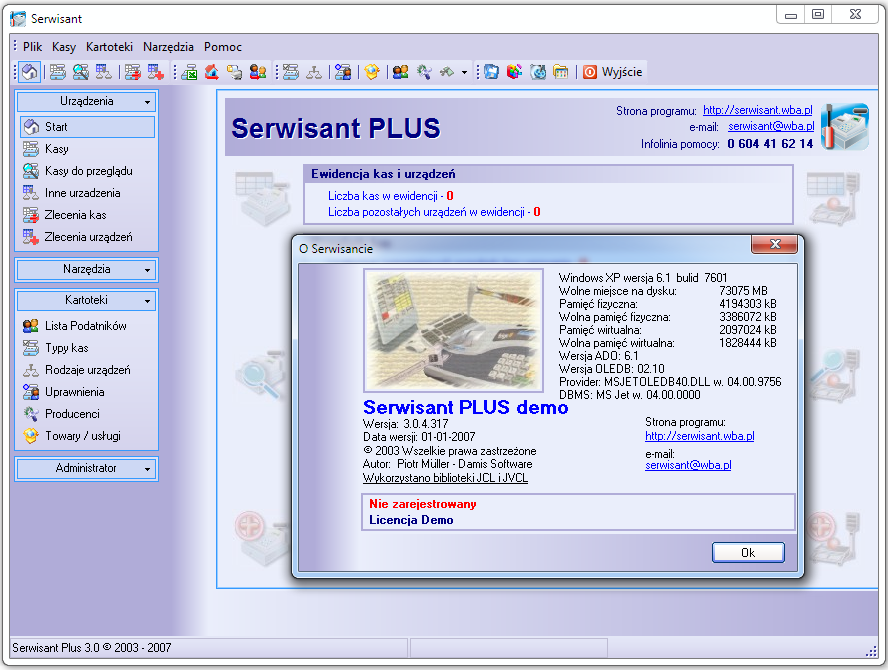This screenshot has height=670, width=888.
Task: Open the Pomoc menu
Action: coord(223,47)
